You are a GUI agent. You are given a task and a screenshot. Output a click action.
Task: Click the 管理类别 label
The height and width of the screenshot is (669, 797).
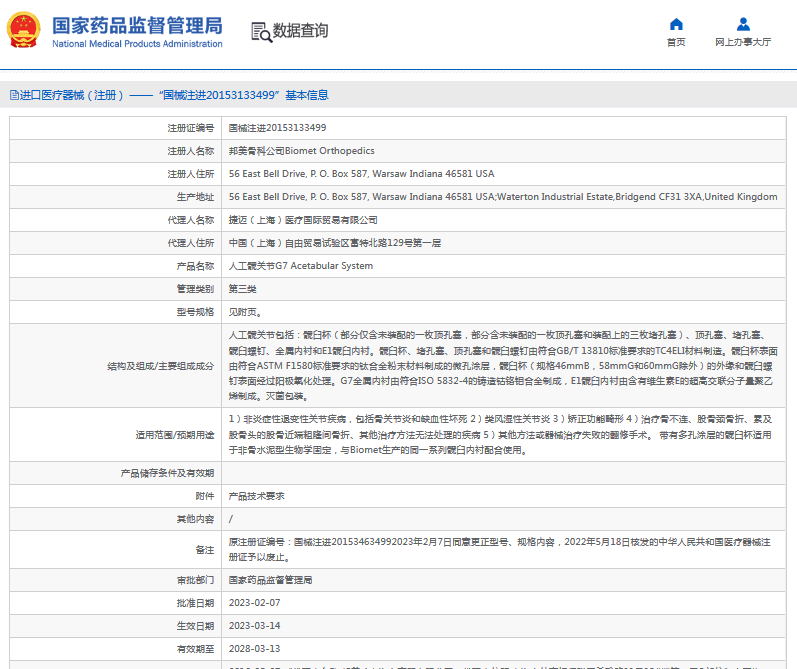click(196, 289)
